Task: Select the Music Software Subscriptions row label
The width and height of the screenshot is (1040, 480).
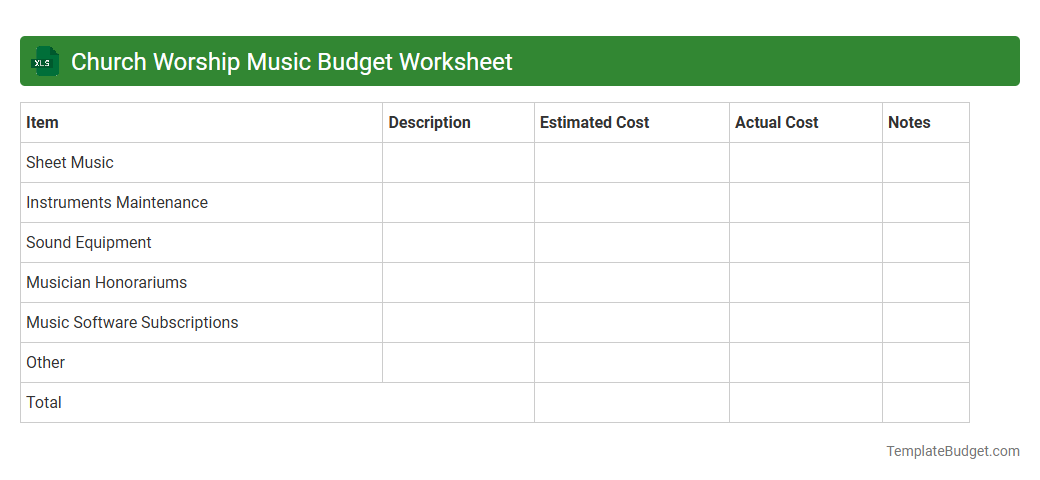Action: [x=132, y=322]
